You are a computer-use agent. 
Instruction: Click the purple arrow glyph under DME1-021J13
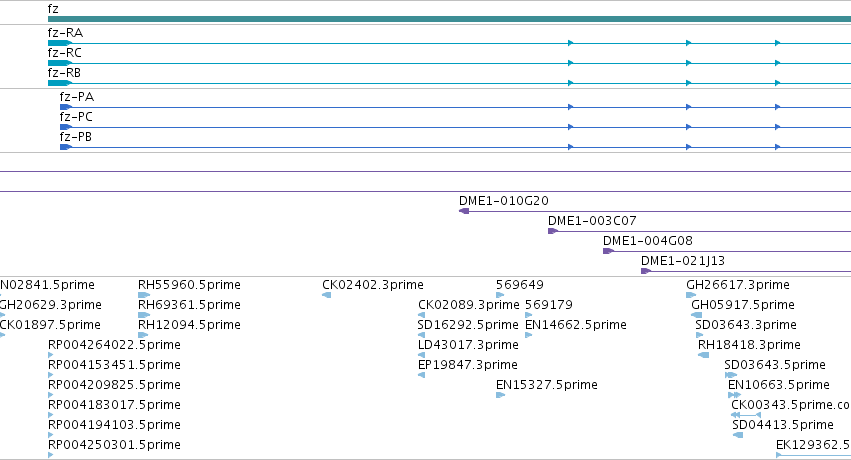(x=646, y=271)
